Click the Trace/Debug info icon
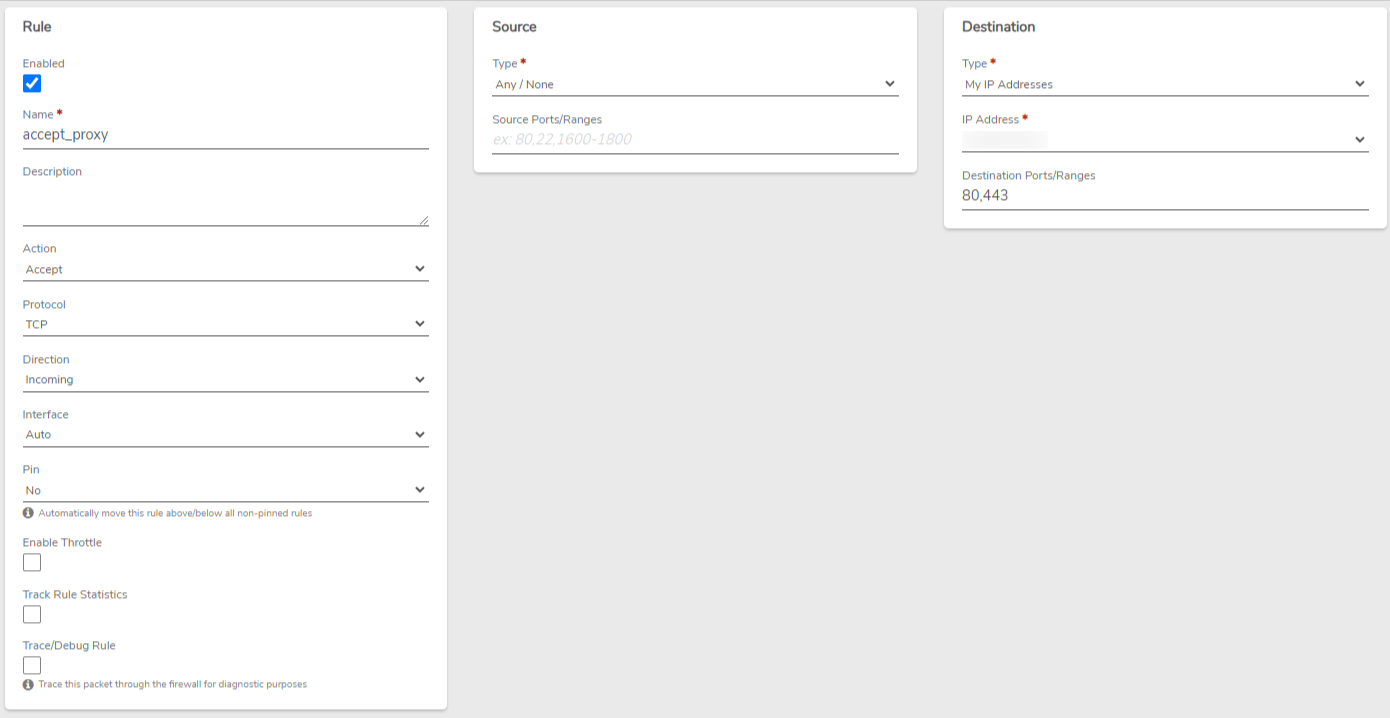Screen dimensions: 1390x718 [28, 685]
